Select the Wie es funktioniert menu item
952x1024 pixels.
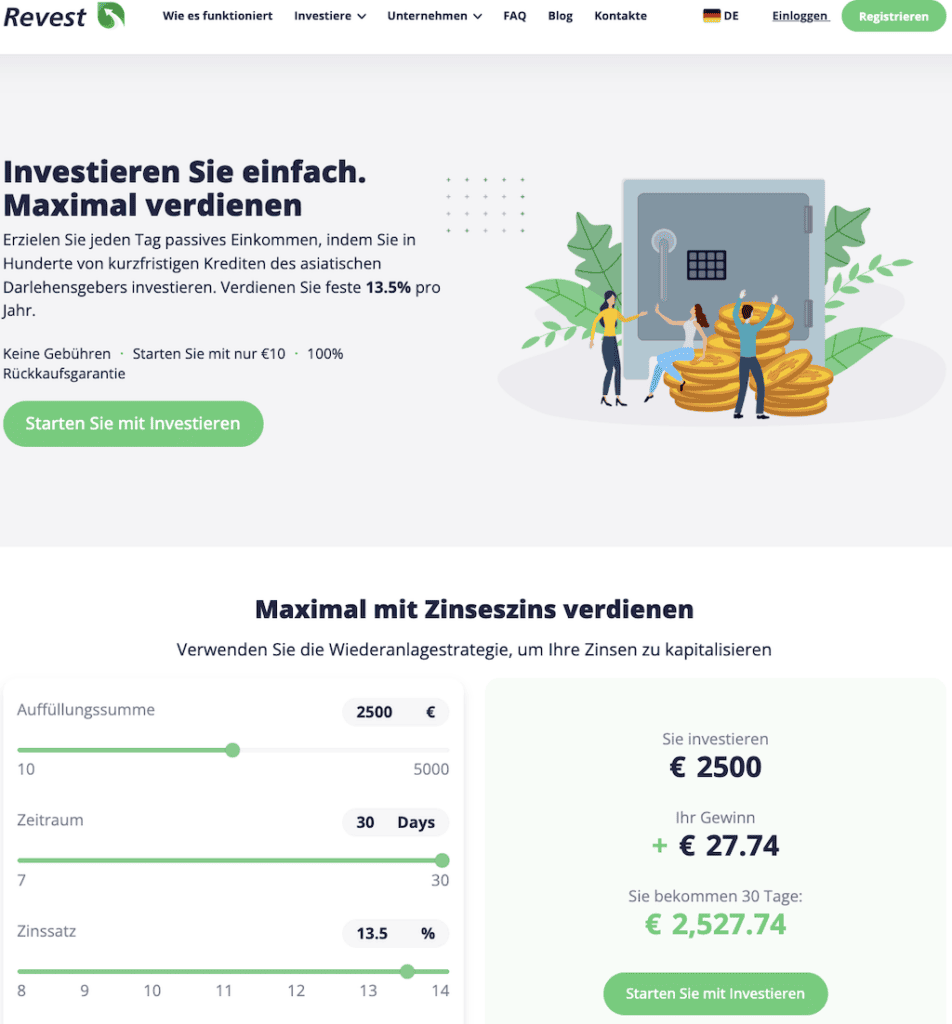[218, 16]
